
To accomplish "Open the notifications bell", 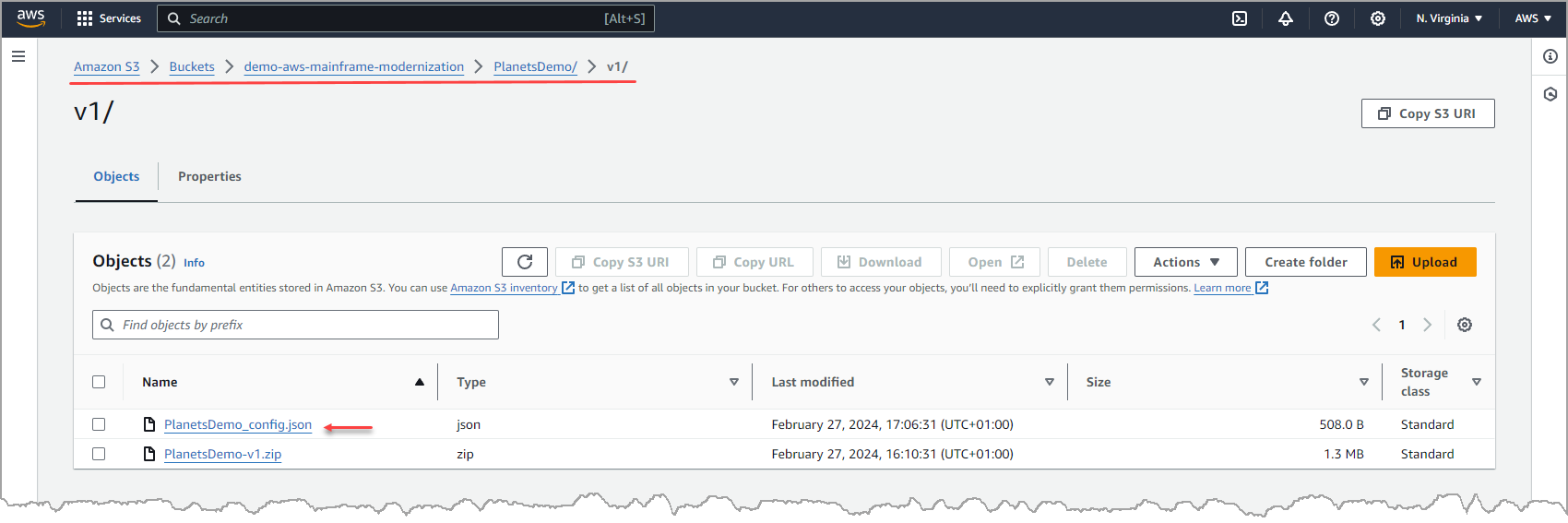I will [x=1286, y=18].
